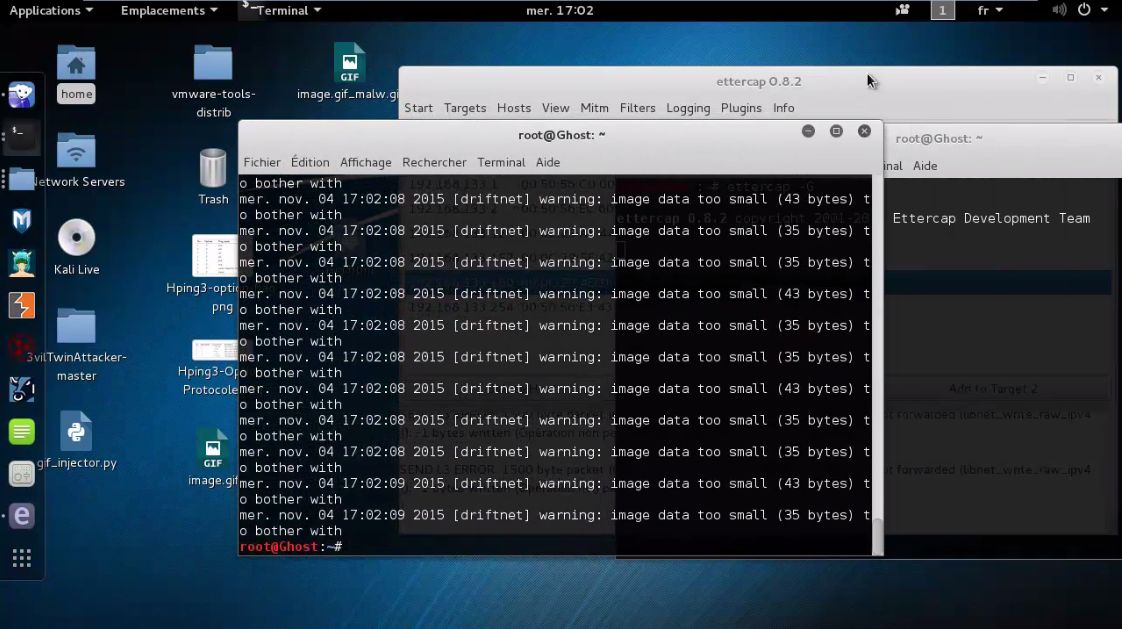The height and width of the screenshot is (629, 1122).
Task: Select the 3vilTwinAttacker-master folder
Action: coord(77,346)
